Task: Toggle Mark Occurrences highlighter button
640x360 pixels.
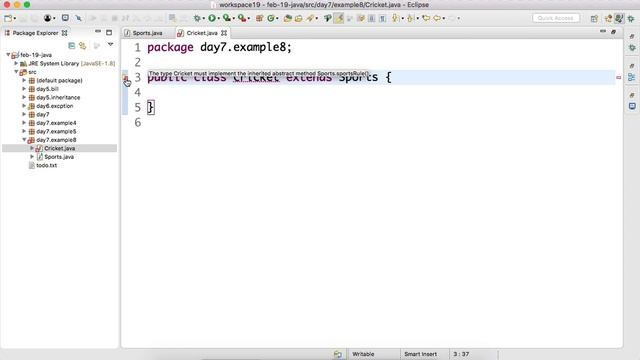Action: 338,18
